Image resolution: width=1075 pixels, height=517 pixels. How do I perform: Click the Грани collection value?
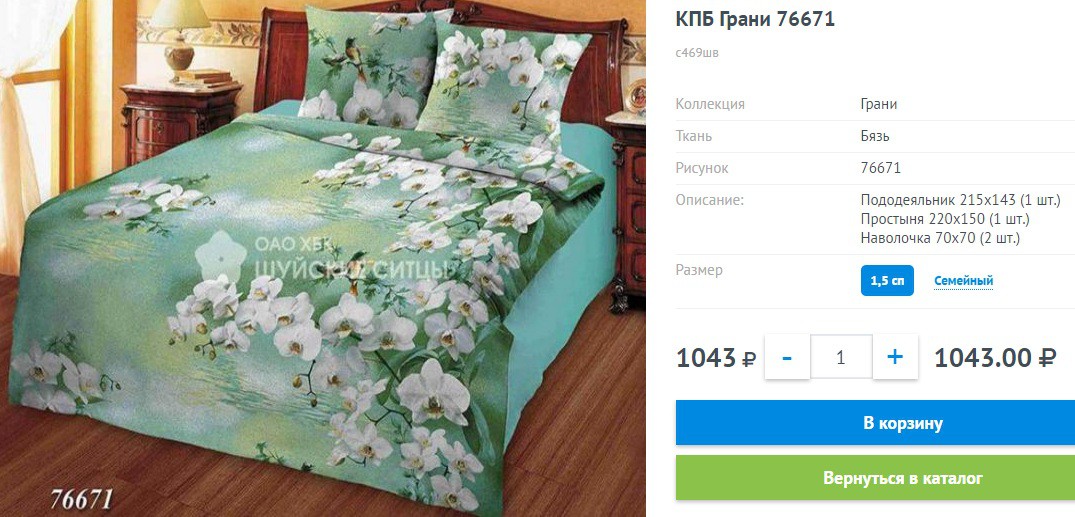[x=879, y=104]
